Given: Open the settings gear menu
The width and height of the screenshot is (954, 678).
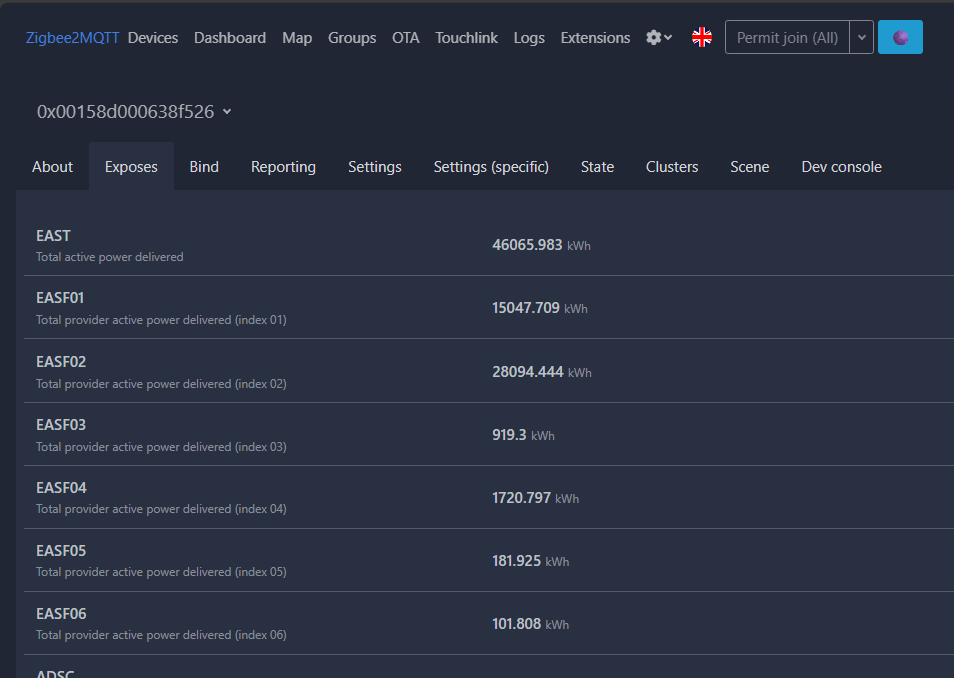Looking at the screenshot, I should pyautogui.click(x=658, y=38).
